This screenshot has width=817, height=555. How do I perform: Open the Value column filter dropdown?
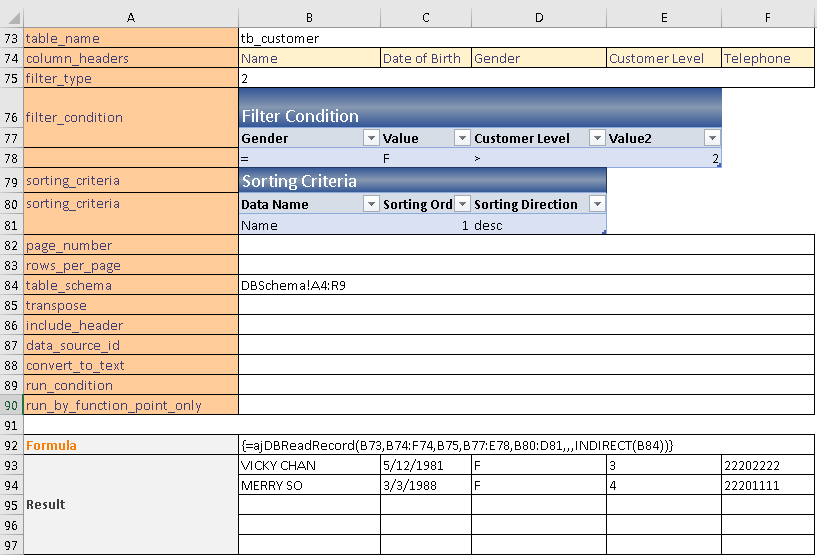click(x=462, y=138)
